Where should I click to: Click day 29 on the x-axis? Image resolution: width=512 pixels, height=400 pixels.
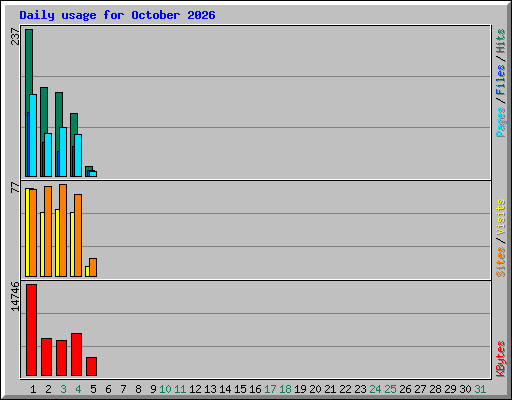coord(450,389)
